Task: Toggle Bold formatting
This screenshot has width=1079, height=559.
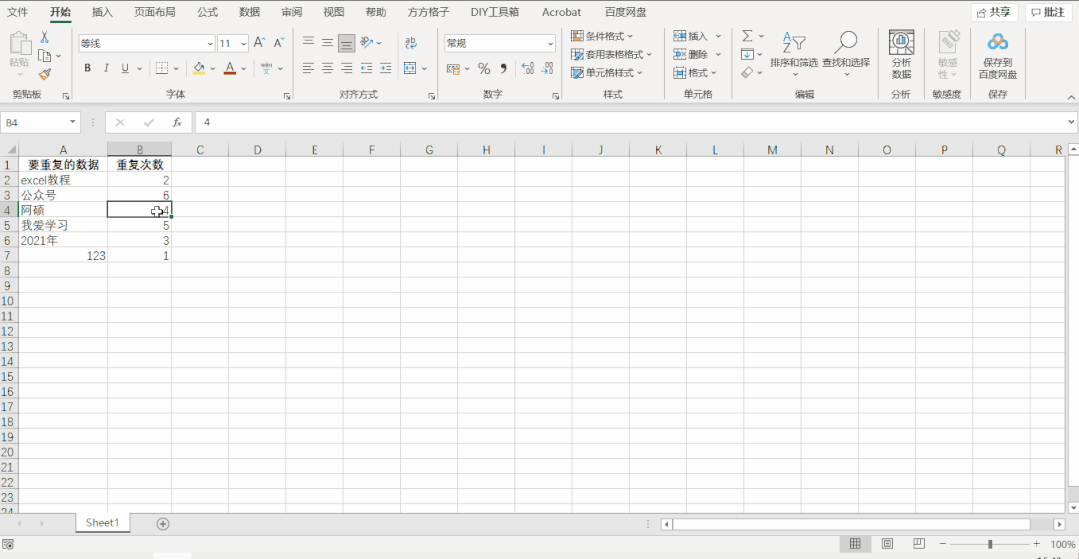Action: click(x=87, y=68)
